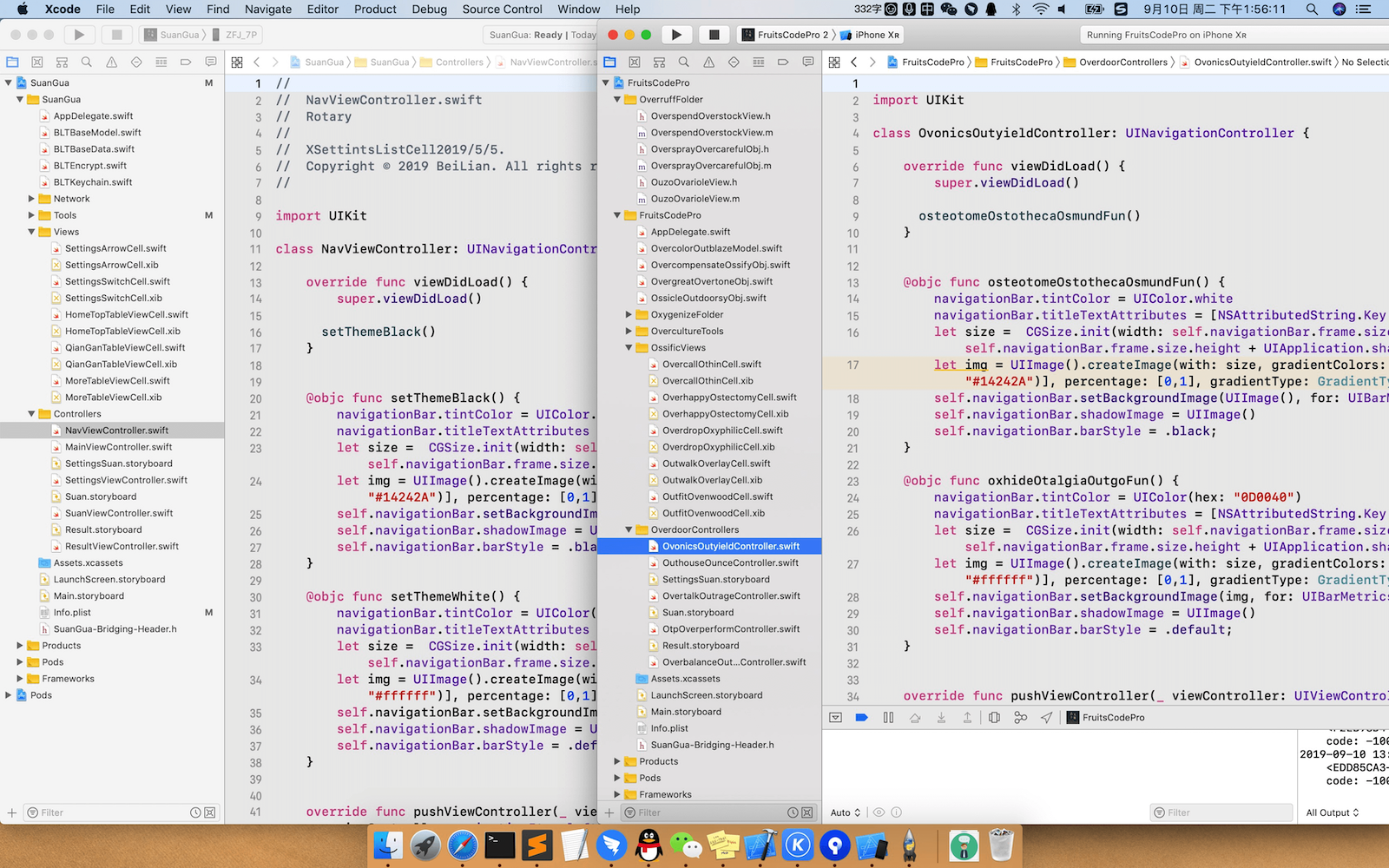The width and height of the screenshot is (1389, 868).
Task: Open the Product menu
Action: [x=375, y=9]
